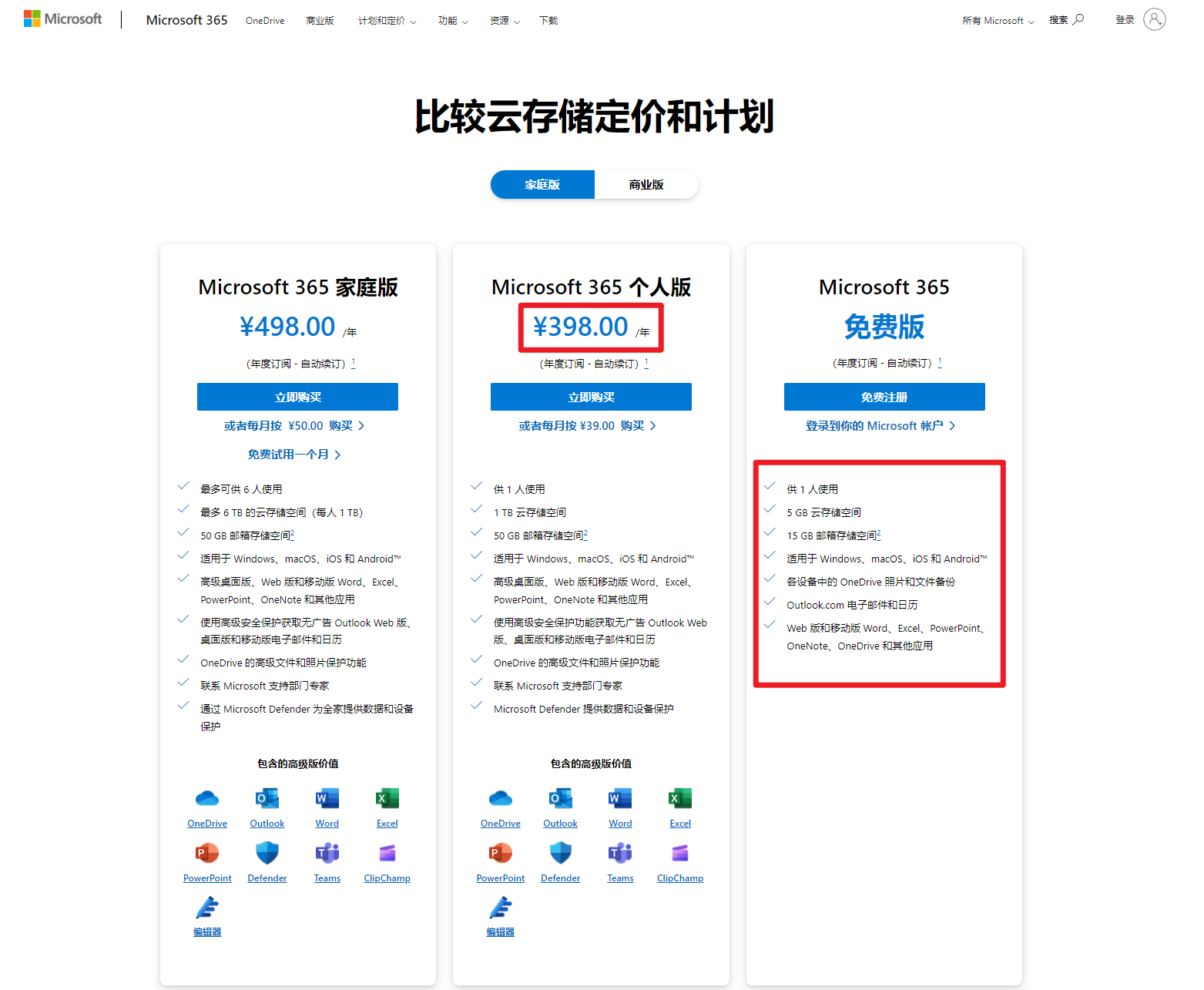Viewport: 1204px width, 990px height.
Task: Open 编辑器 icon in 个人版 card
Action: pos(501,908)
